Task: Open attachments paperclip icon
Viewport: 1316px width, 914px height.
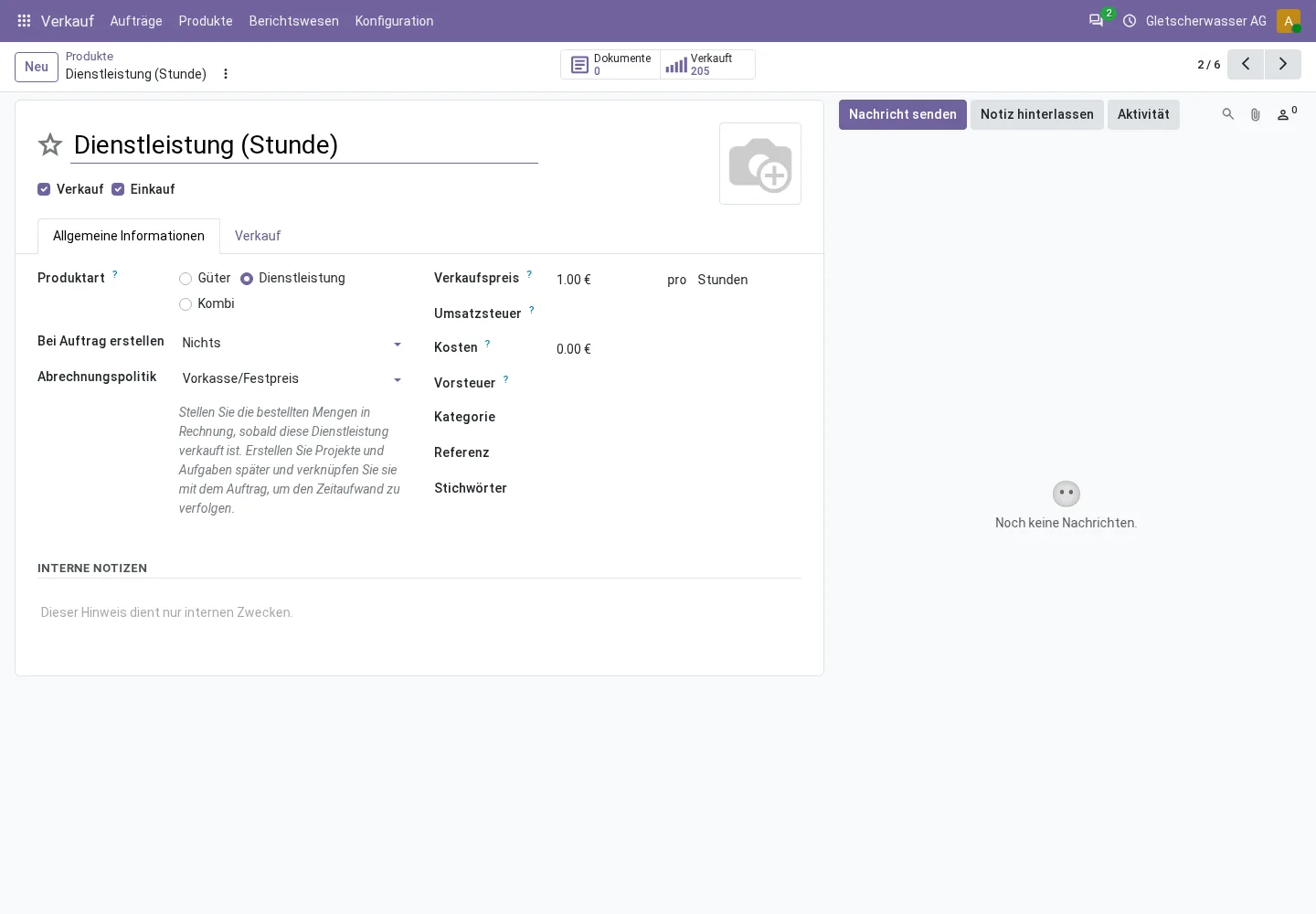Action: pos(1256,114)
